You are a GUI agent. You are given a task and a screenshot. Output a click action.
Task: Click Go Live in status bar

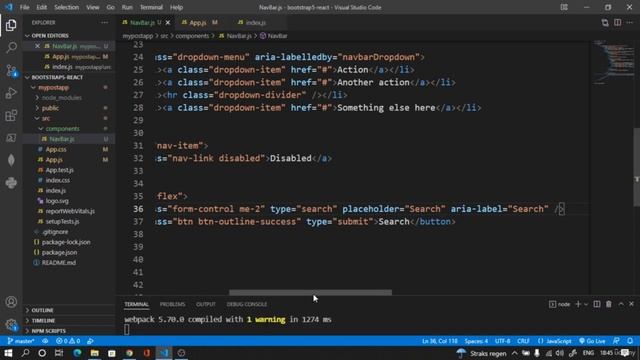592,341
